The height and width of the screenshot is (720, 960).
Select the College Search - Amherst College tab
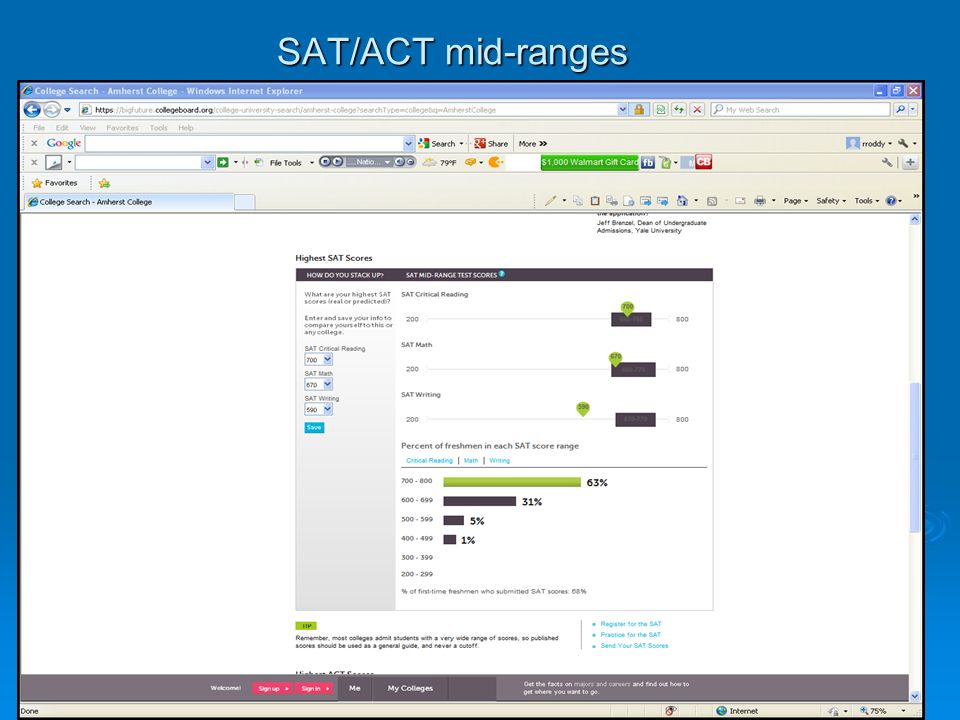[129, 201]
